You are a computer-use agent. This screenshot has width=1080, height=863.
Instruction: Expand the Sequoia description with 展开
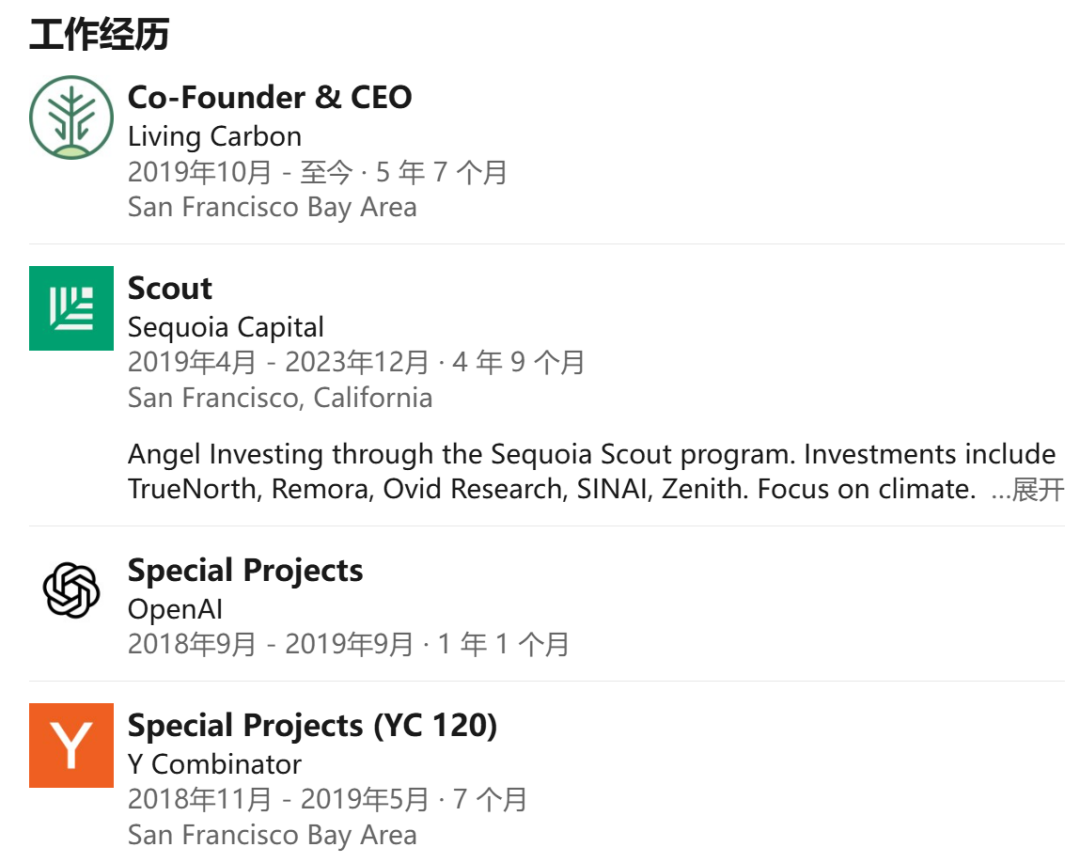[1038, 490]
